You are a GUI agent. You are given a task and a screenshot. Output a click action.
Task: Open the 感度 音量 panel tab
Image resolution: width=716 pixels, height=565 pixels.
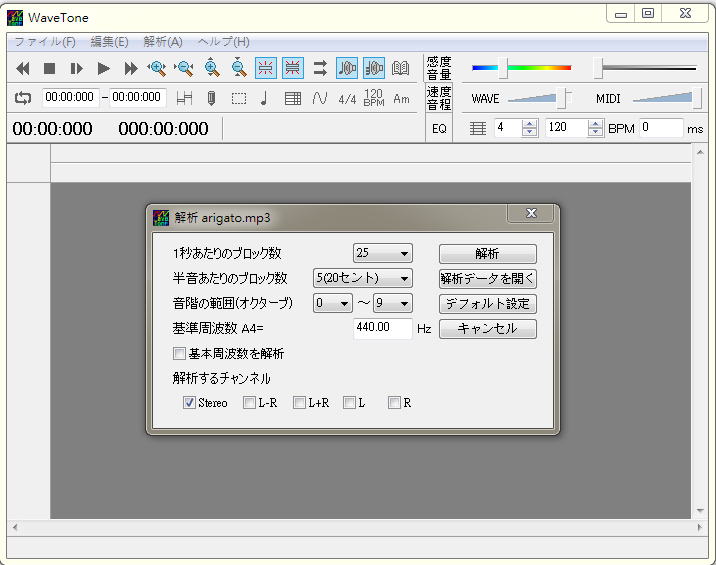[439, 68]
